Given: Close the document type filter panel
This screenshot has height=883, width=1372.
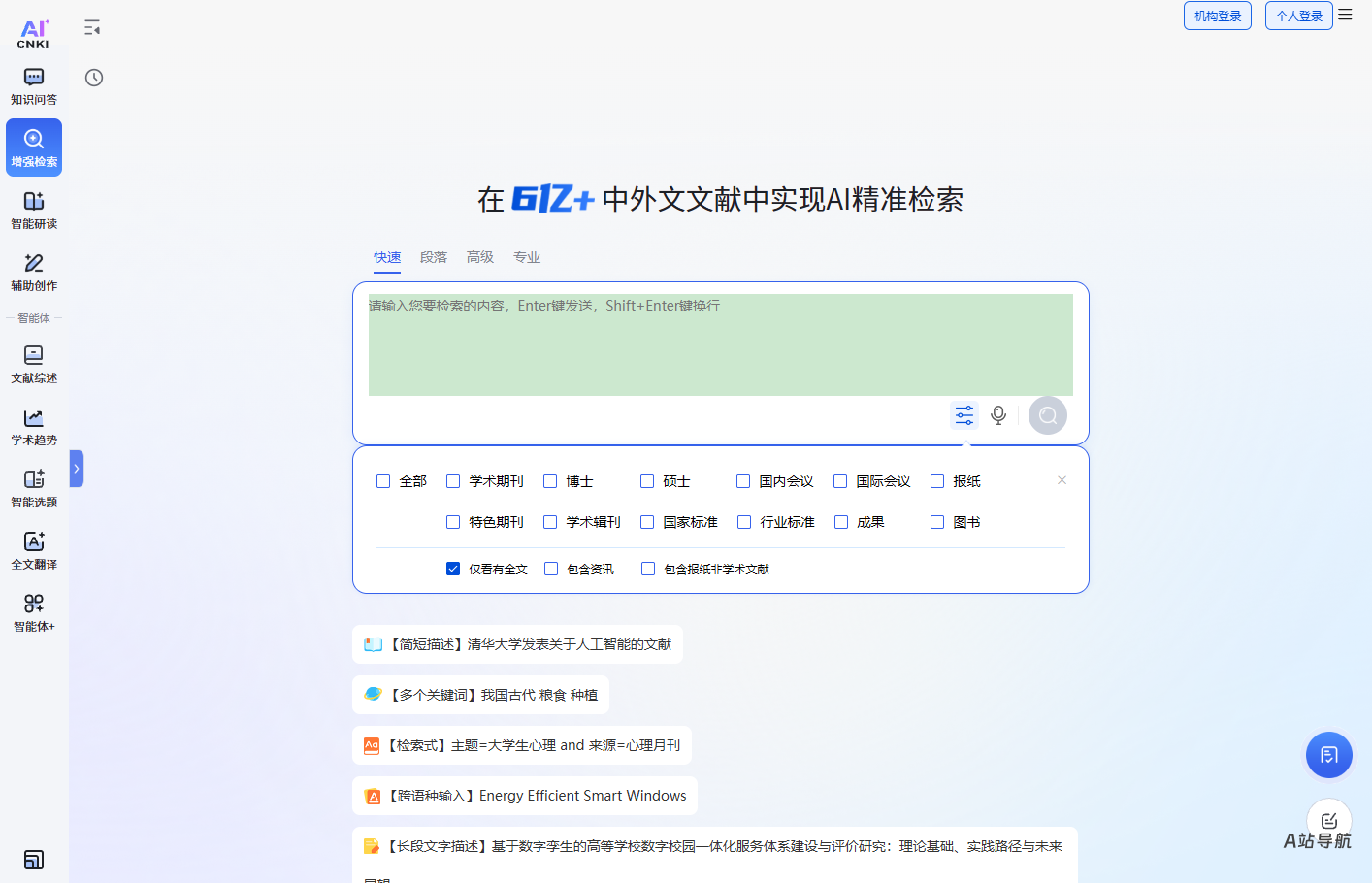Looking at the screenshot, I should (1062, 480).
